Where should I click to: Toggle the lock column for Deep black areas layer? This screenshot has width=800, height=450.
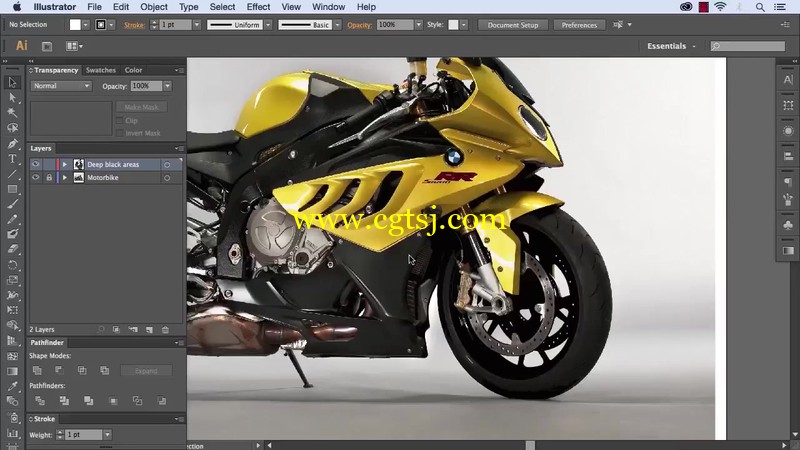[x=49, y=164]
